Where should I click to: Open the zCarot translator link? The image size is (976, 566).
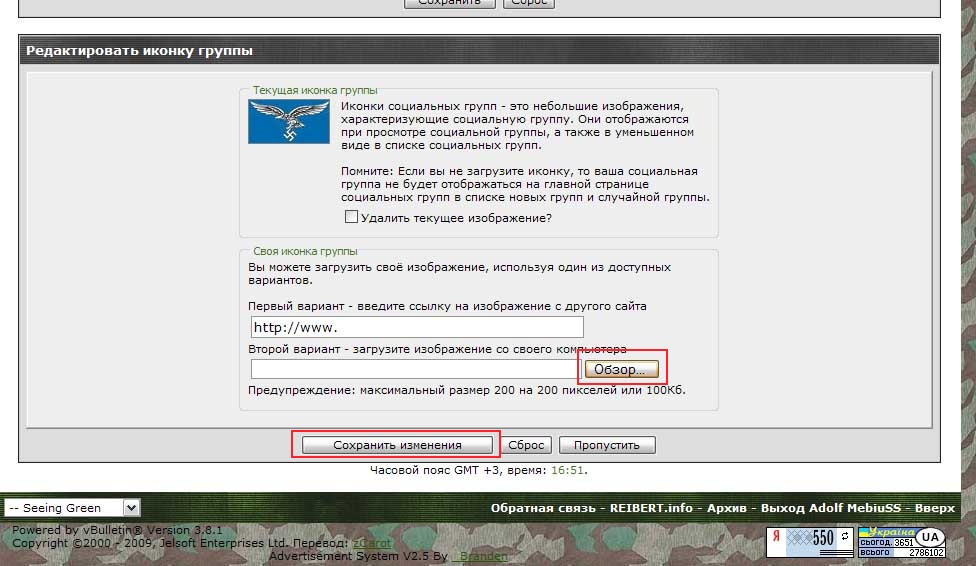(365, 543)
